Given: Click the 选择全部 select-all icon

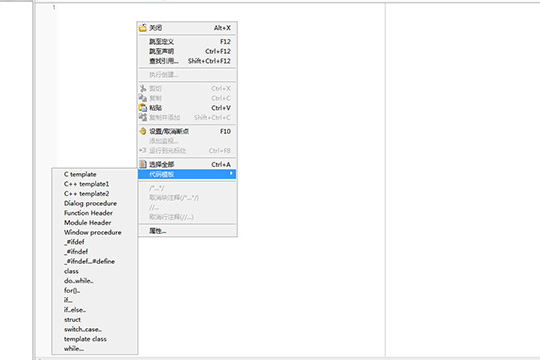Looking at the screenshot, I should coord(143,164).
